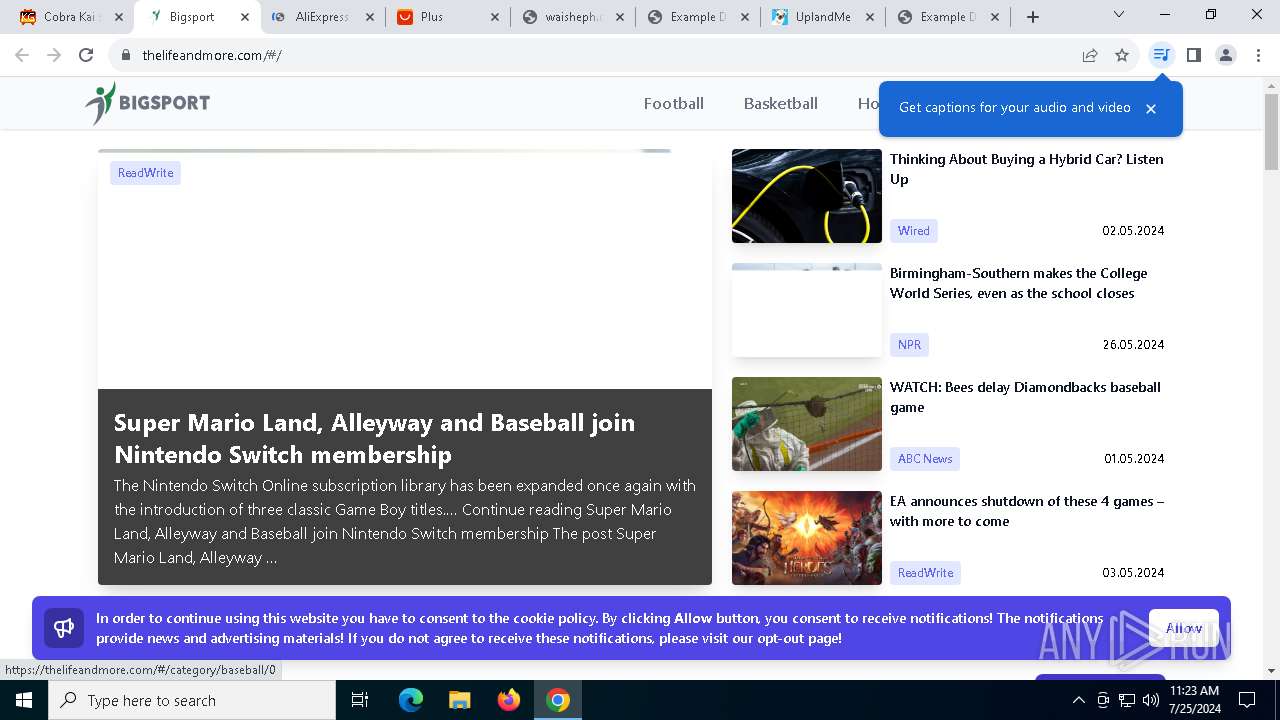
Task: Open Birmingham-Southern College World Series article
Action: point(1019,283)
